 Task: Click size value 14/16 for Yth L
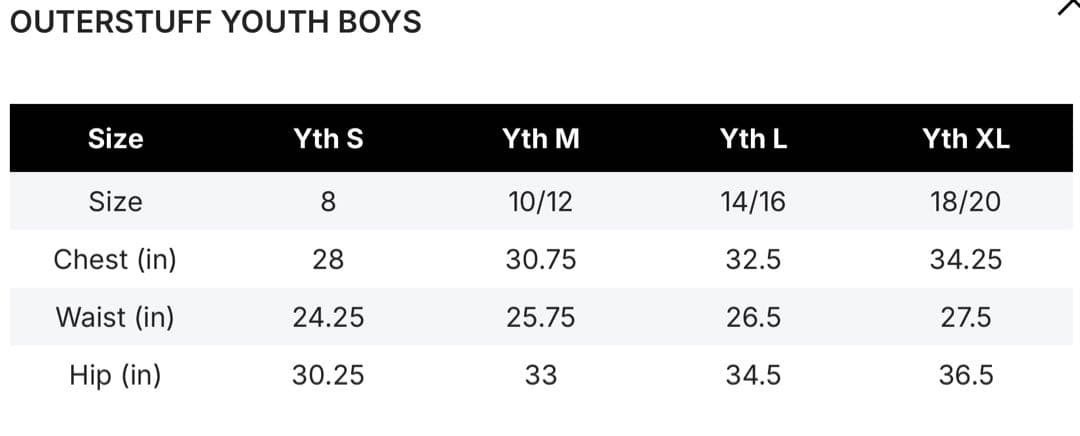tap(753, 202)
